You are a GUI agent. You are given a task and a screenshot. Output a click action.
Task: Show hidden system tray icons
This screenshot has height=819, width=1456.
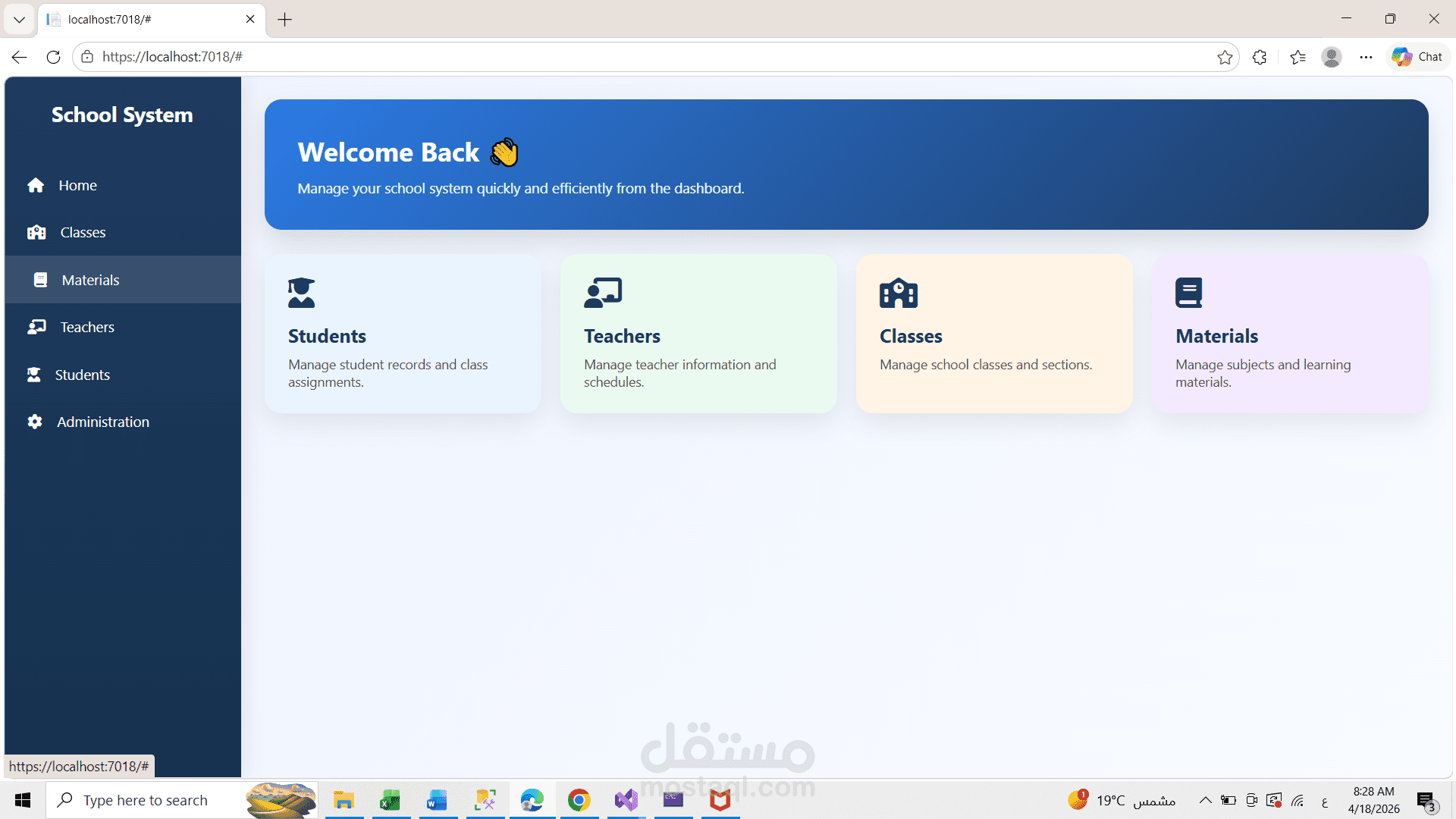(1205, 800)
